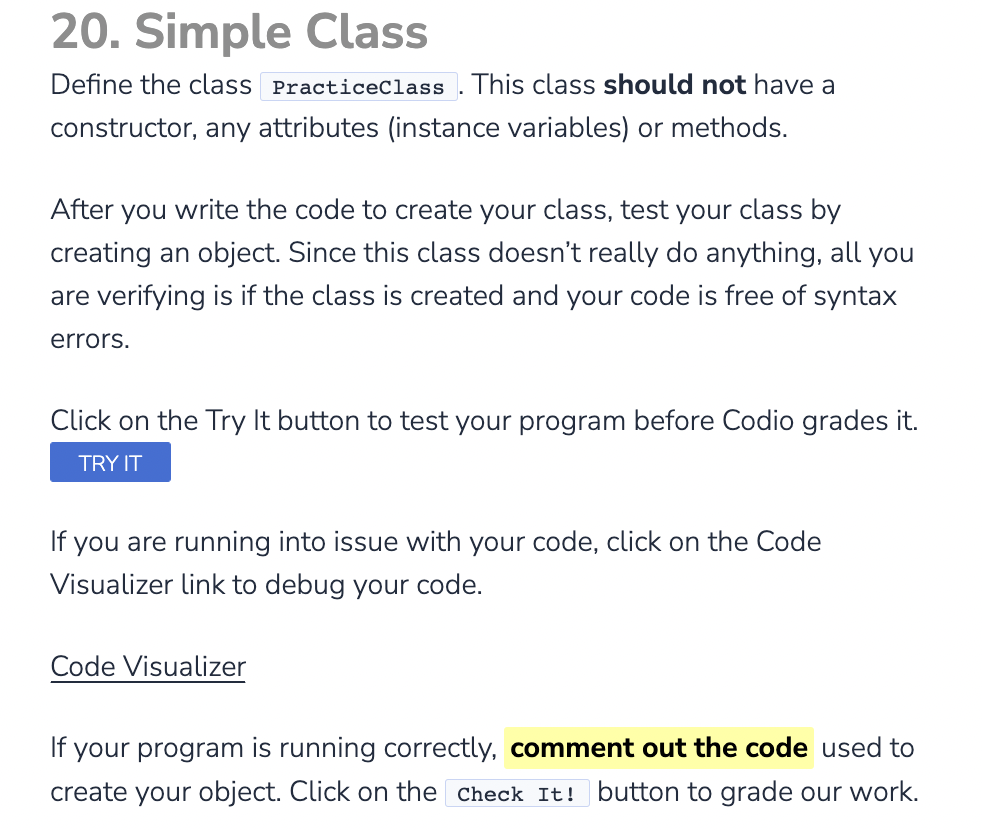The height and width of the screenshot is (830, 982).
Task: Click the '20. Simple Class' heading
Action: point(239,31)
